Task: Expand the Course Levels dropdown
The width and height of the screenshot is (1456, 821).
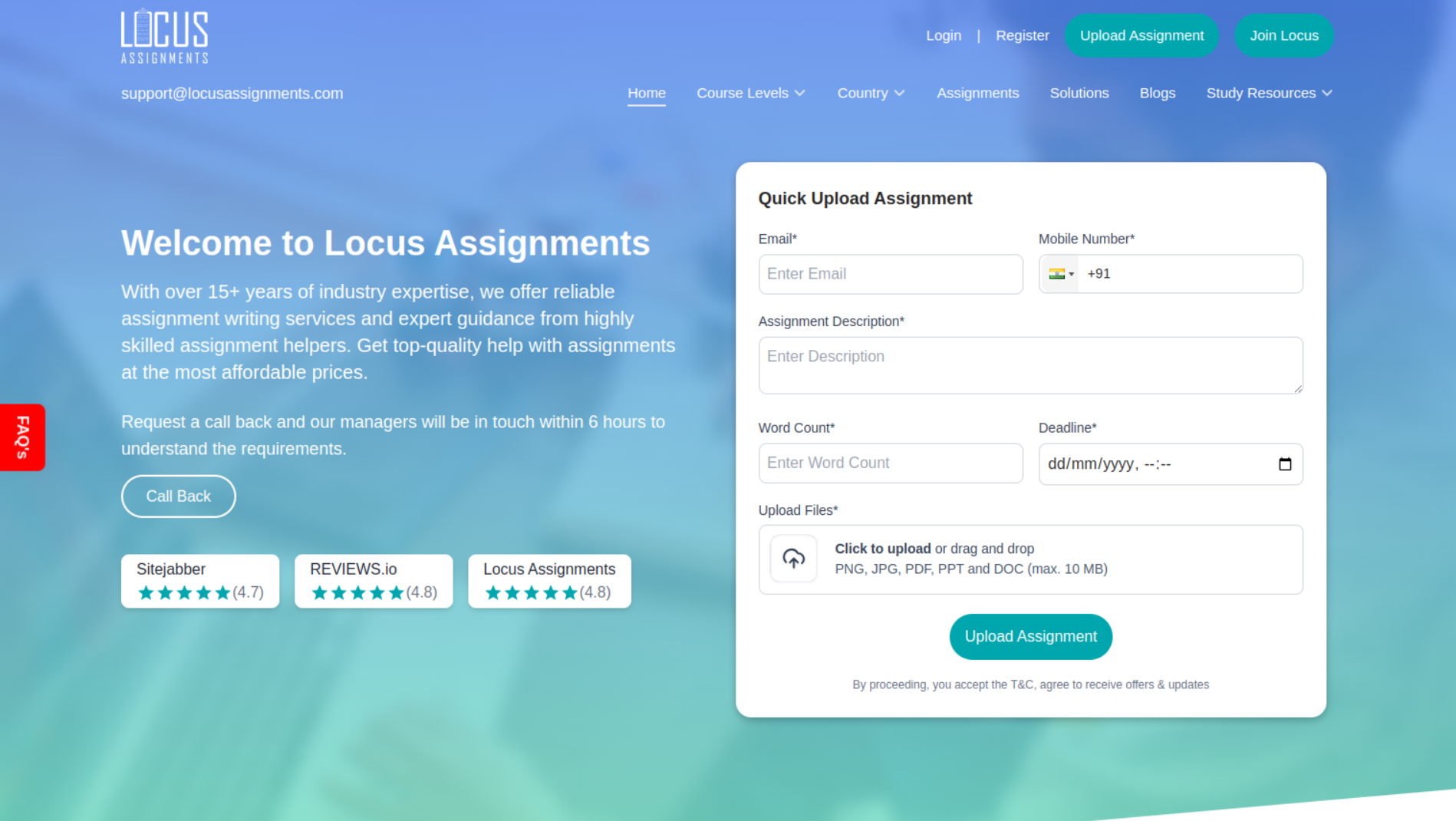Action: click(x=750, y=93)
